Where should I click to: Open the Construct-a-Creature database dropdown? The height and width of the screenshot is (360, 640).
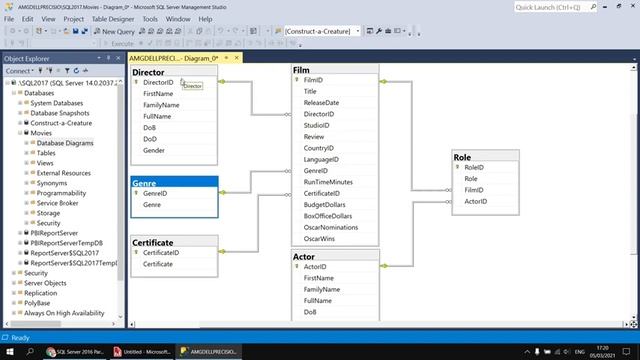[x=358, y=31]
